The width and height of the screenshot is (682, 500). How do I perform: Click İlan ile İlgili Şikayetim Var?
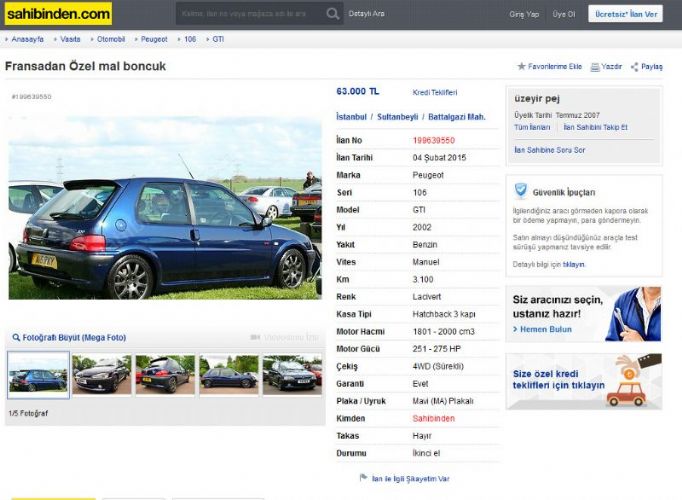(x=410, y=479)
